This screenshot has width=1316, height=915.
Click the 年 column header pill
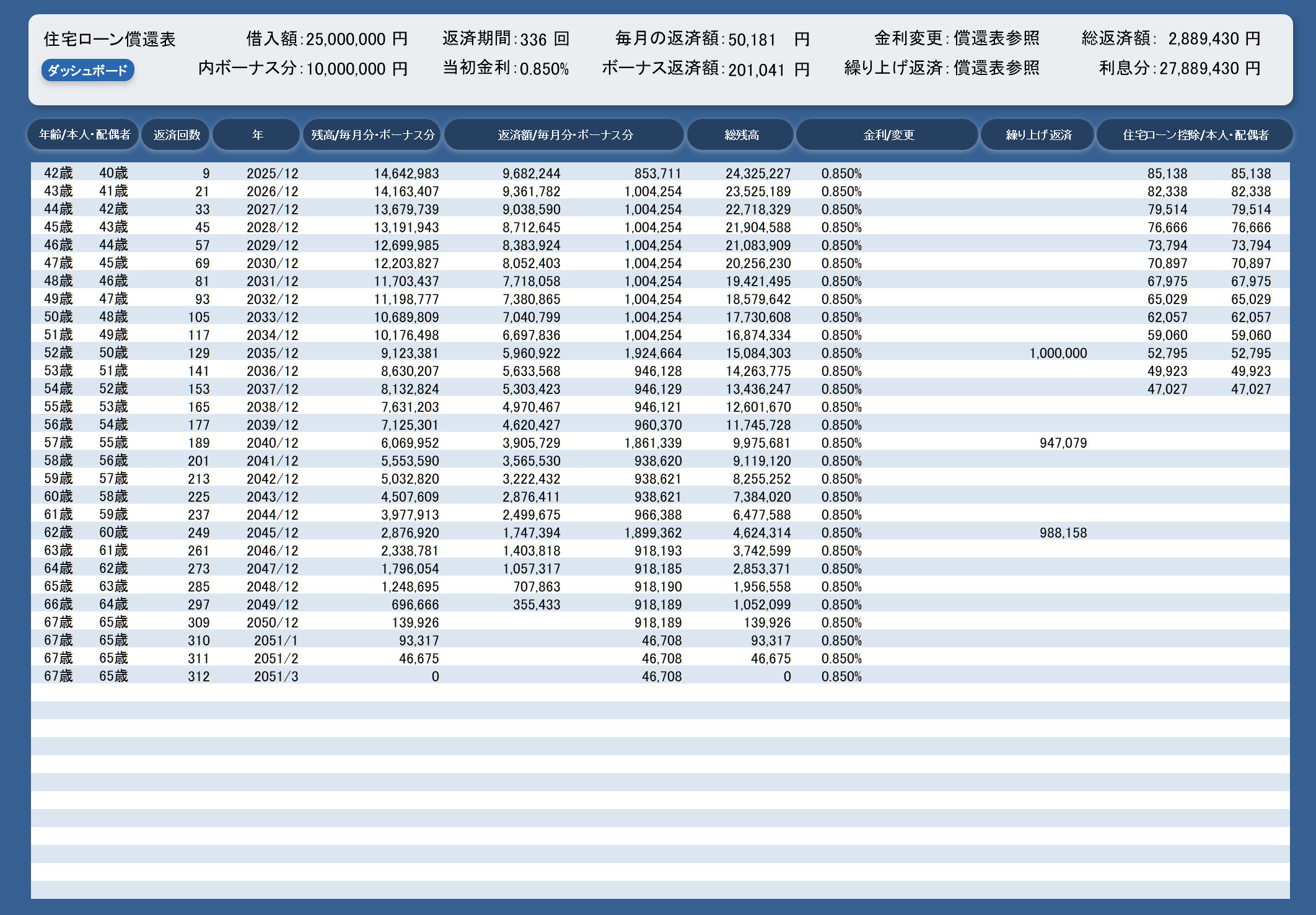pos(257,135)
